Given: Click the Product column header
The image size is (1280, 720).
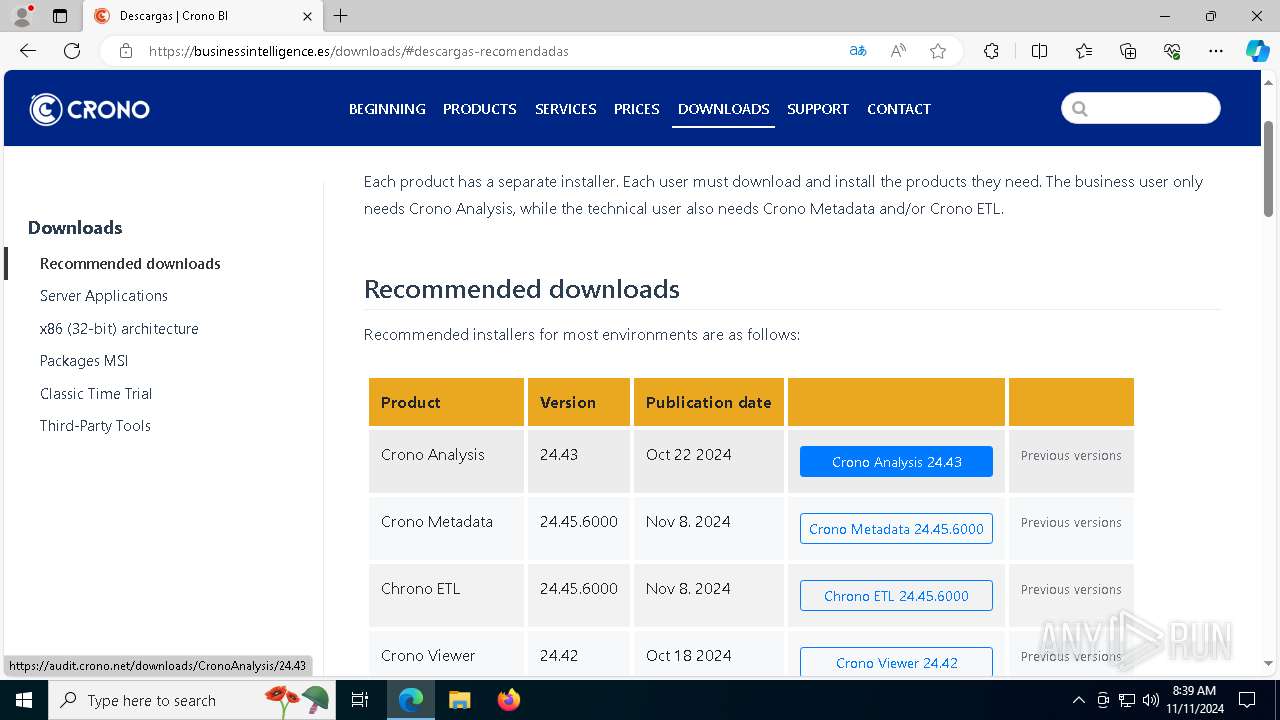Looking at the screenshot, I should 446,402.
